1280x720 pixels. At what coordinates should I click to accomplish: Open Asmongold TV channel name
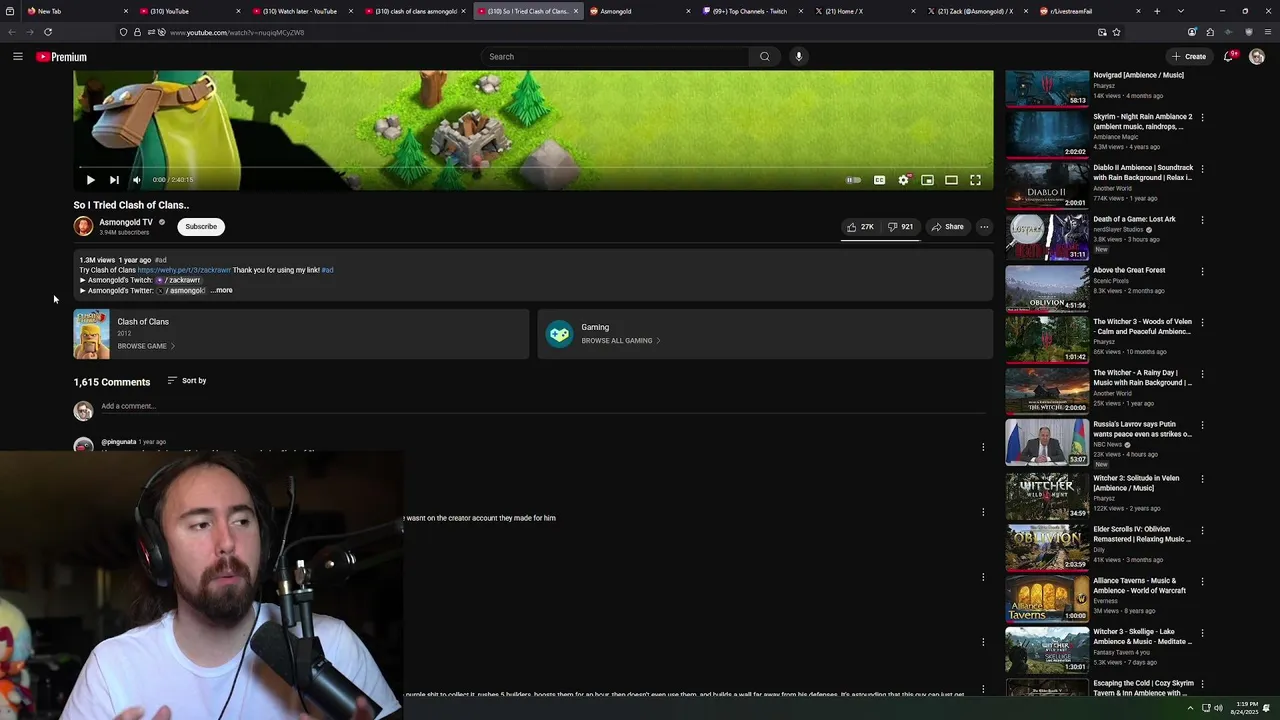tap(126, 222)
